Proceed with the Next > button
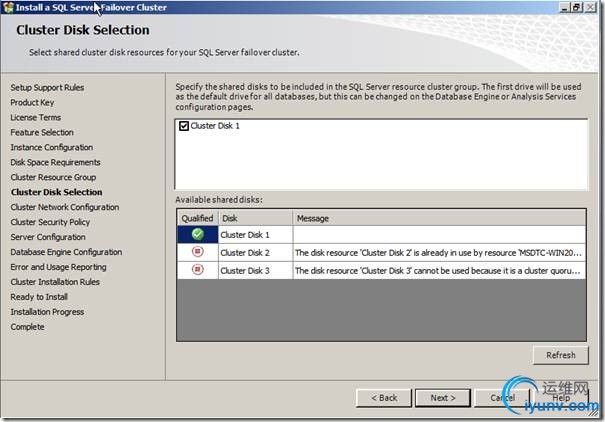This screenshot has height=422, width=605. click(x=443, y=398)
